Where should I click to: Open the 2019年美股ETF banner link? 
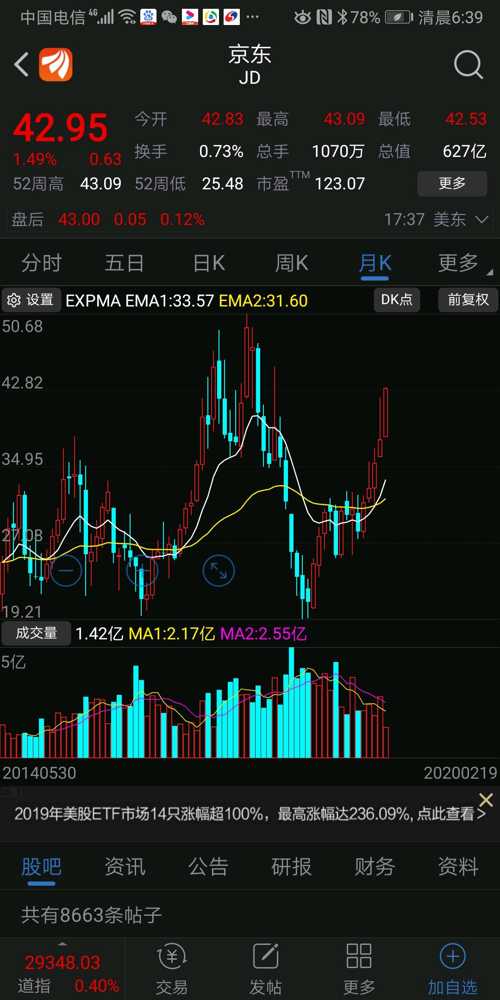pyautogui.click(x=250, y=814)
